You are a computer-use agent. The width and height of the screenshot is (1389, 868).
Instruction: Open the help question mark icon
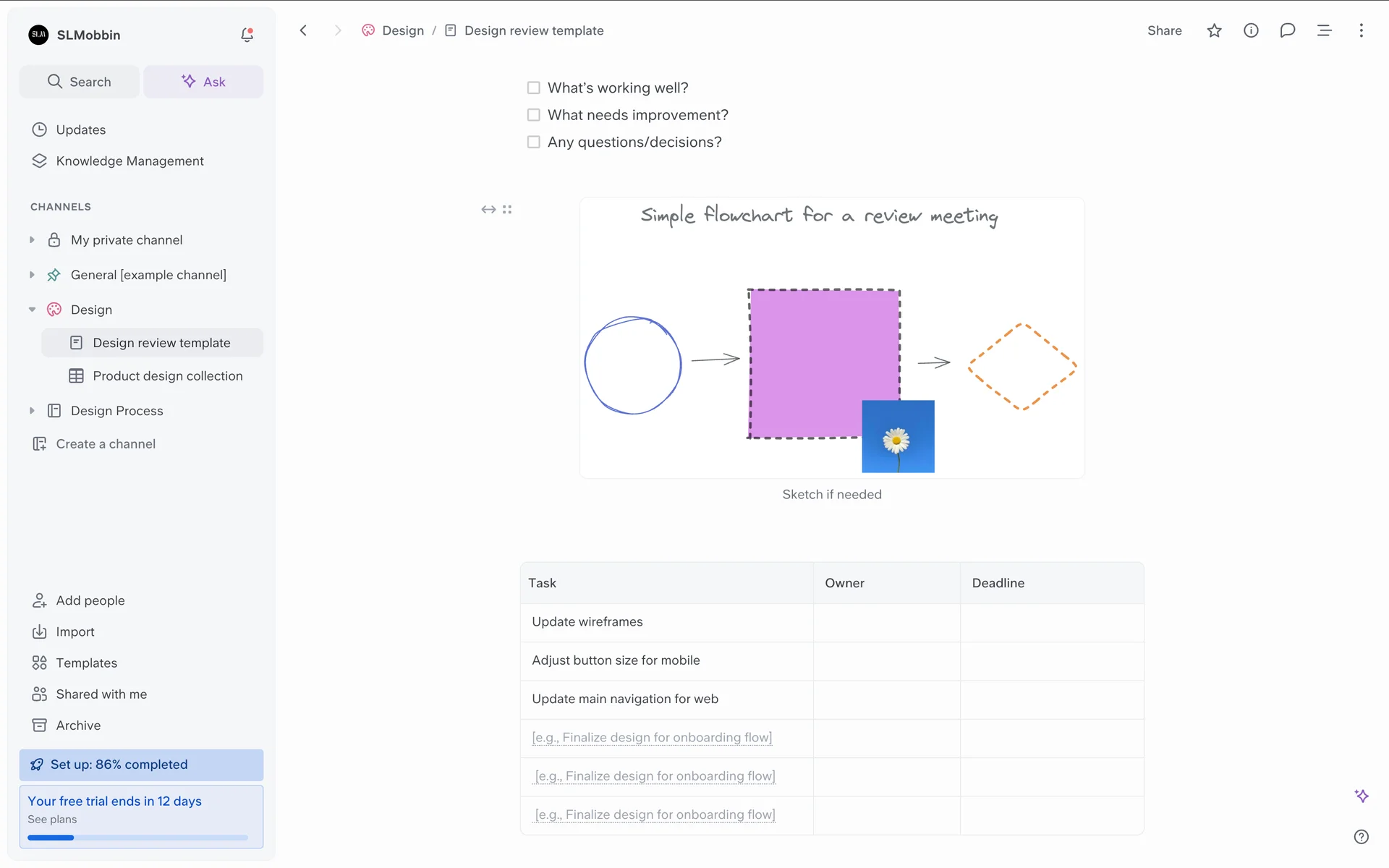click(x=1361, y=836)
